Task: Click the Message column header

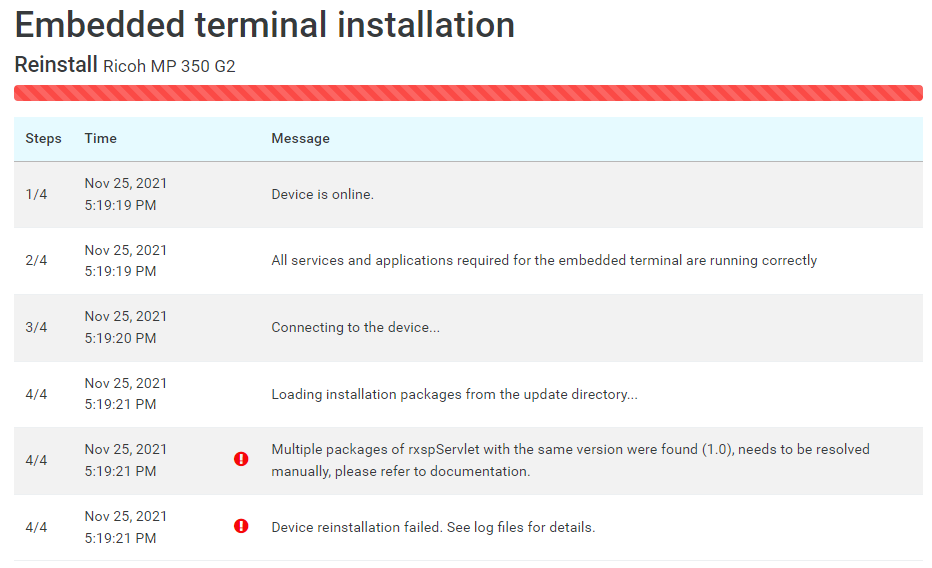Action: point(300,138)
